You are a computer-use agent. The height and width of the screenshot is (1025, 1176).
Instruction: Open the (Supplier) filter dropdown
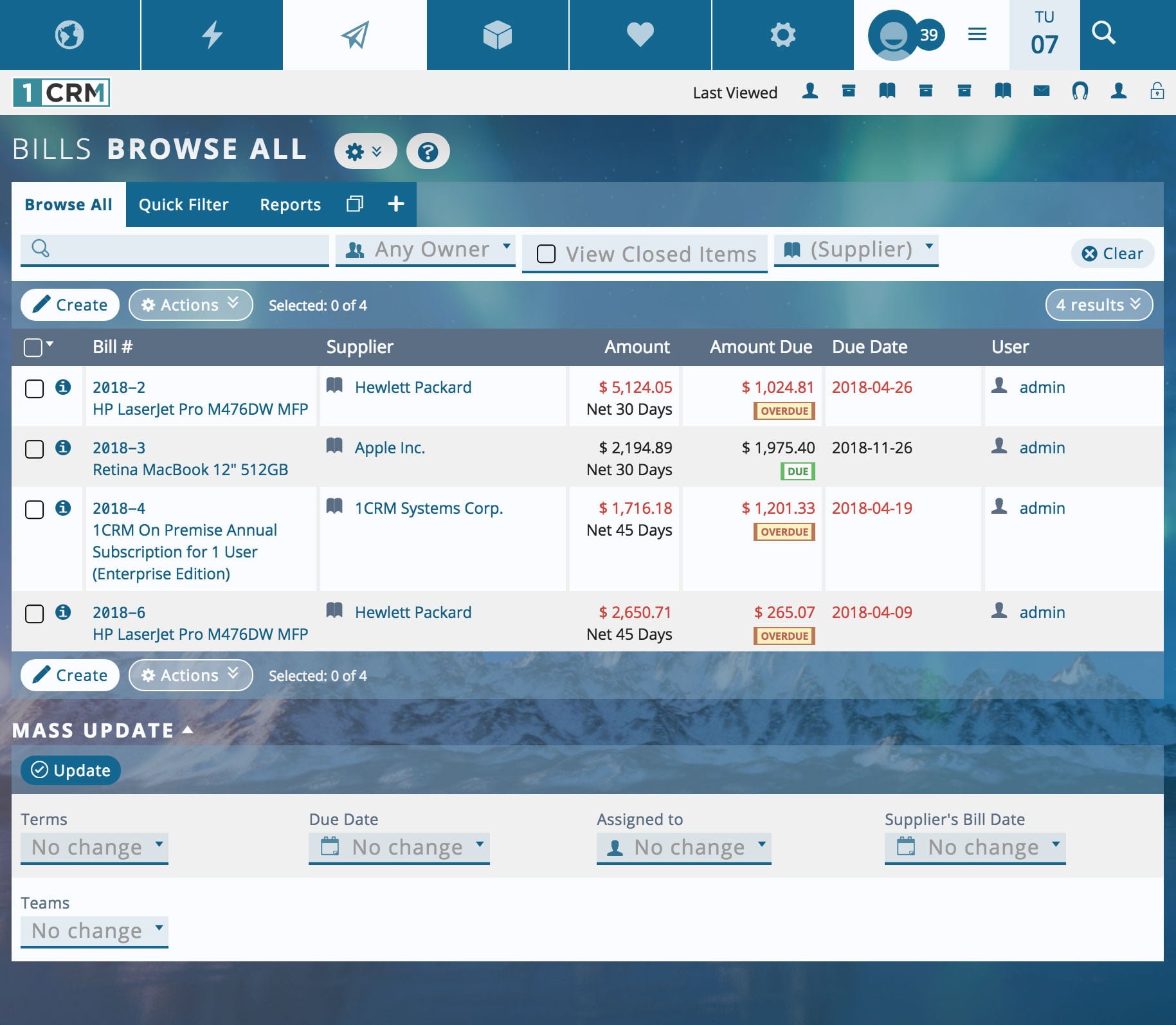pyautogui.click(x=856, y=249)
